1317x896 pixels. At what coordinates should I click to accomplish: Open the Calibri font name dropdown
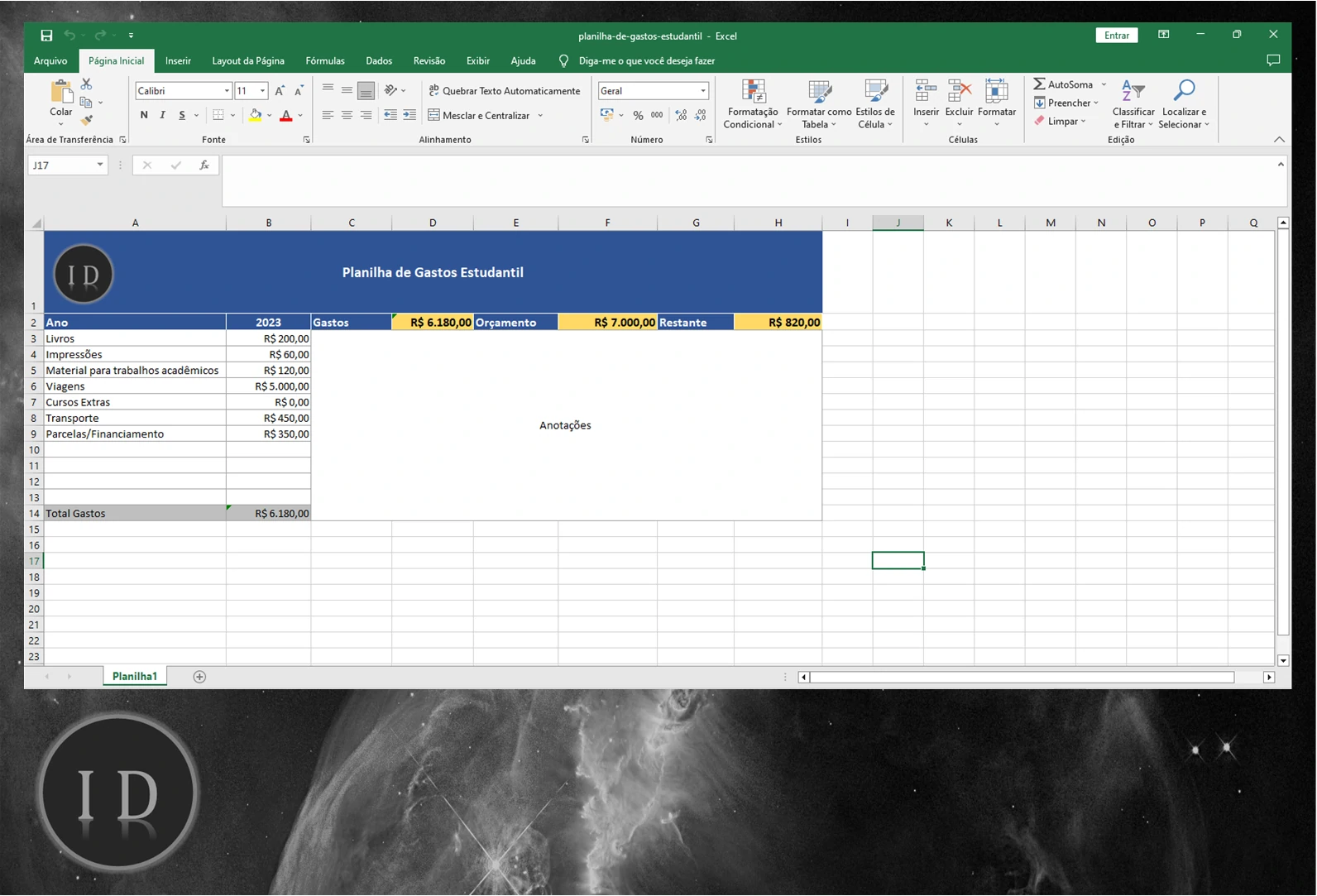click(x=227, y=91)
